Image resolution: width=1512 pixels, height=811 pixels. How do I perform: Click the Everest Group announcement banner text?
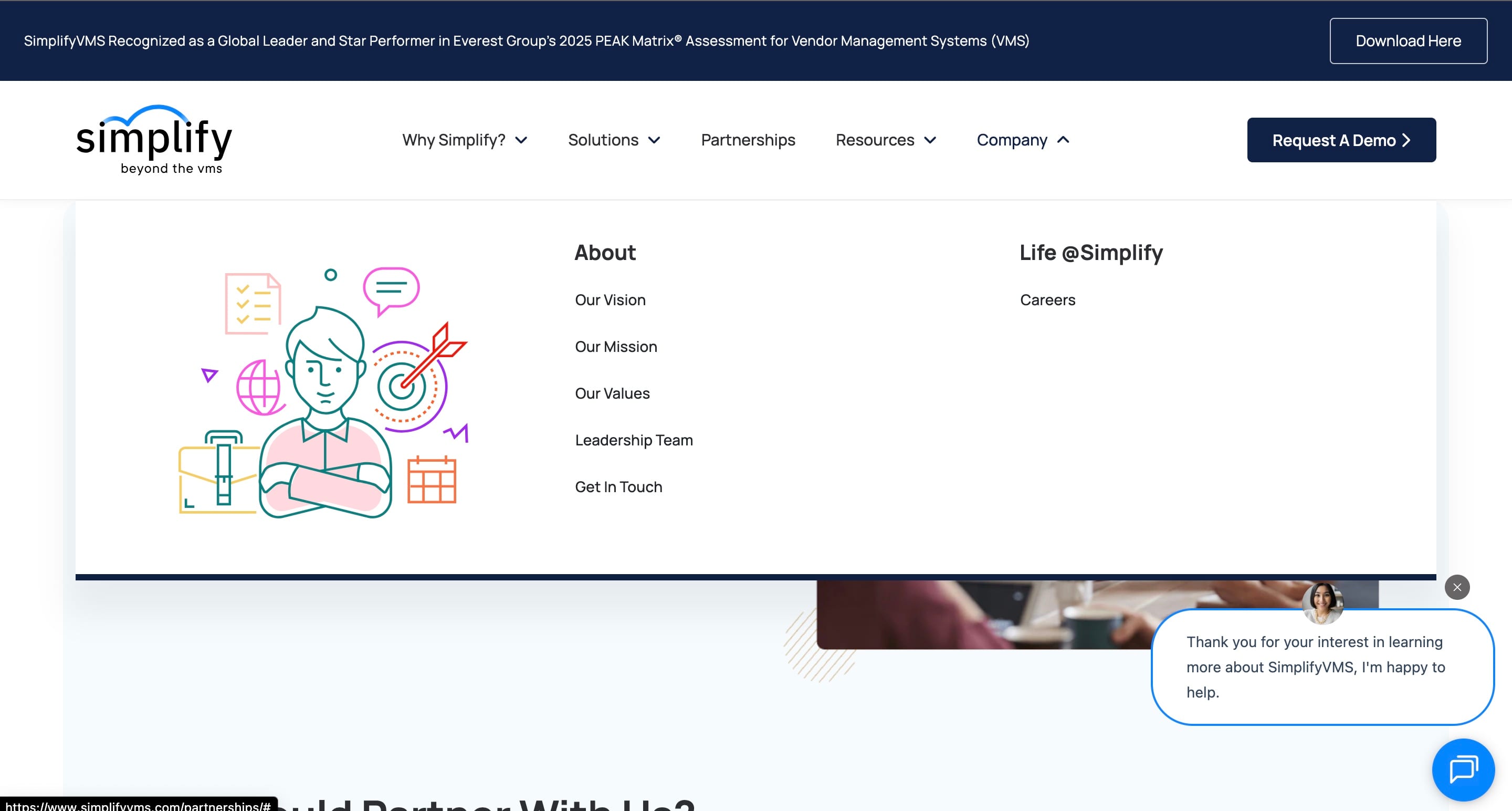point(527,40)
